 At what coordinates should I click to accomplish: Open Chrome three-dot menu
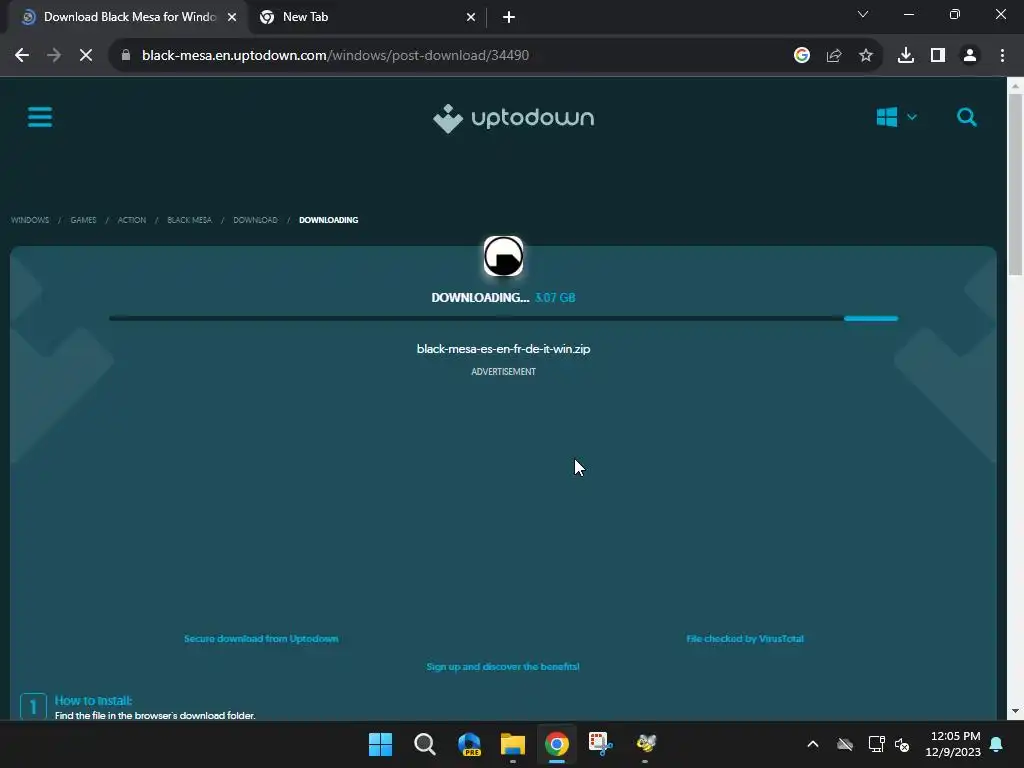tap(1002, 56)
